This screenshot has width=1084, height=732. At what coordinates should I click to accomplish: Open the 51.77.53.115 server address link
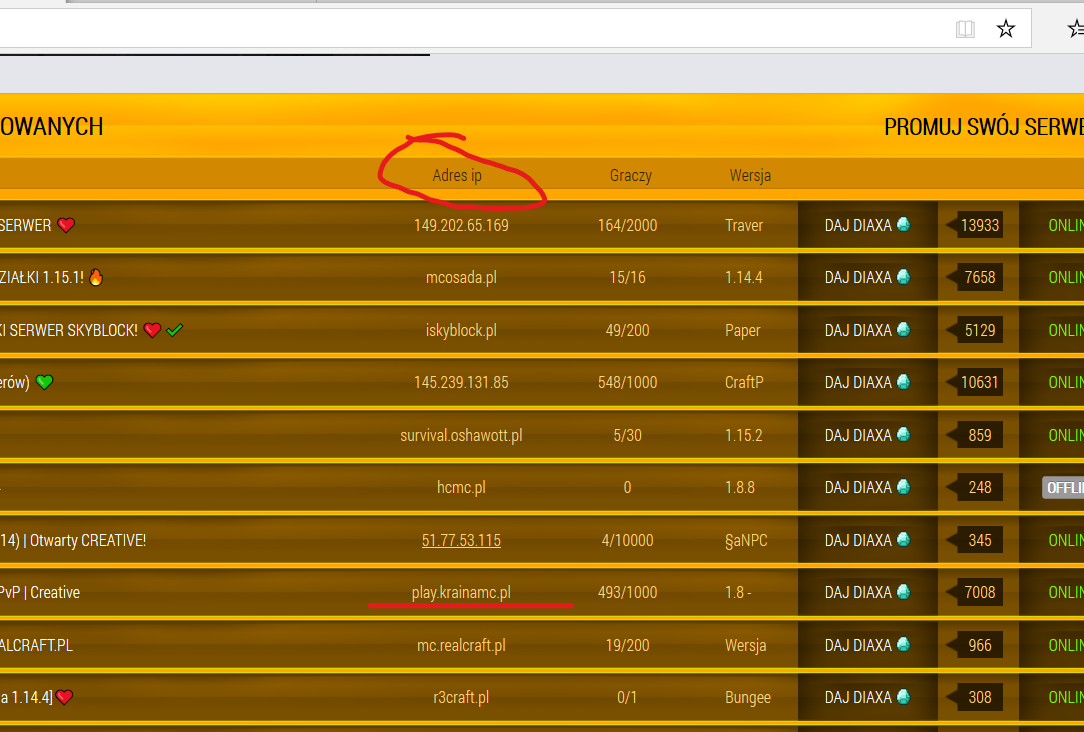(x=461, y=540)
